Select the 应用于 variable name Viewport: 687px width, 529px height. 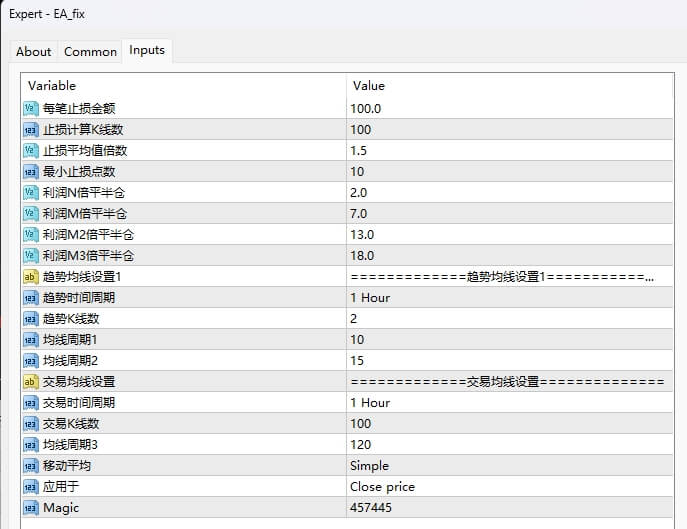(x=61, y=487)
